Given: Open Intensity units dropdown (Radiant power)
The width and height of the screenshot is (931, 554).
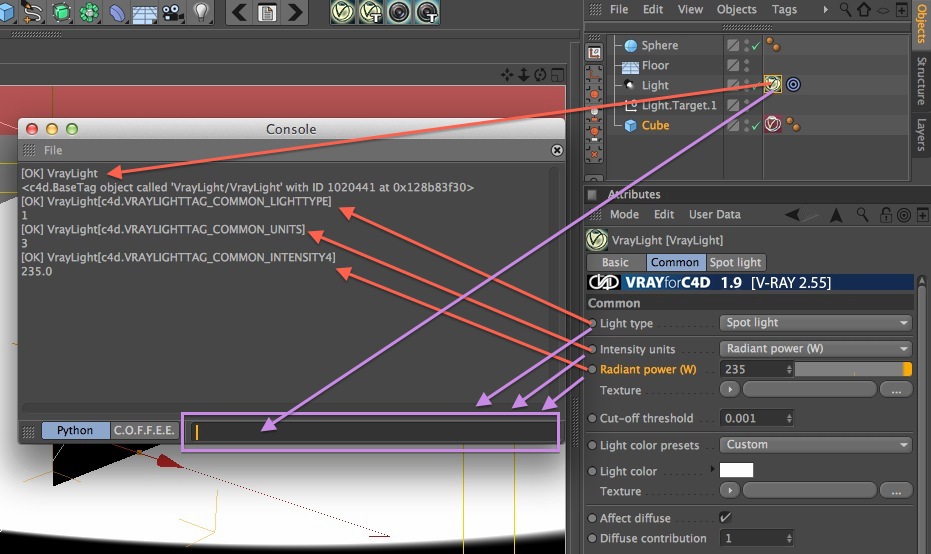Looking at the screenshot, I should (x=816, y=349).
